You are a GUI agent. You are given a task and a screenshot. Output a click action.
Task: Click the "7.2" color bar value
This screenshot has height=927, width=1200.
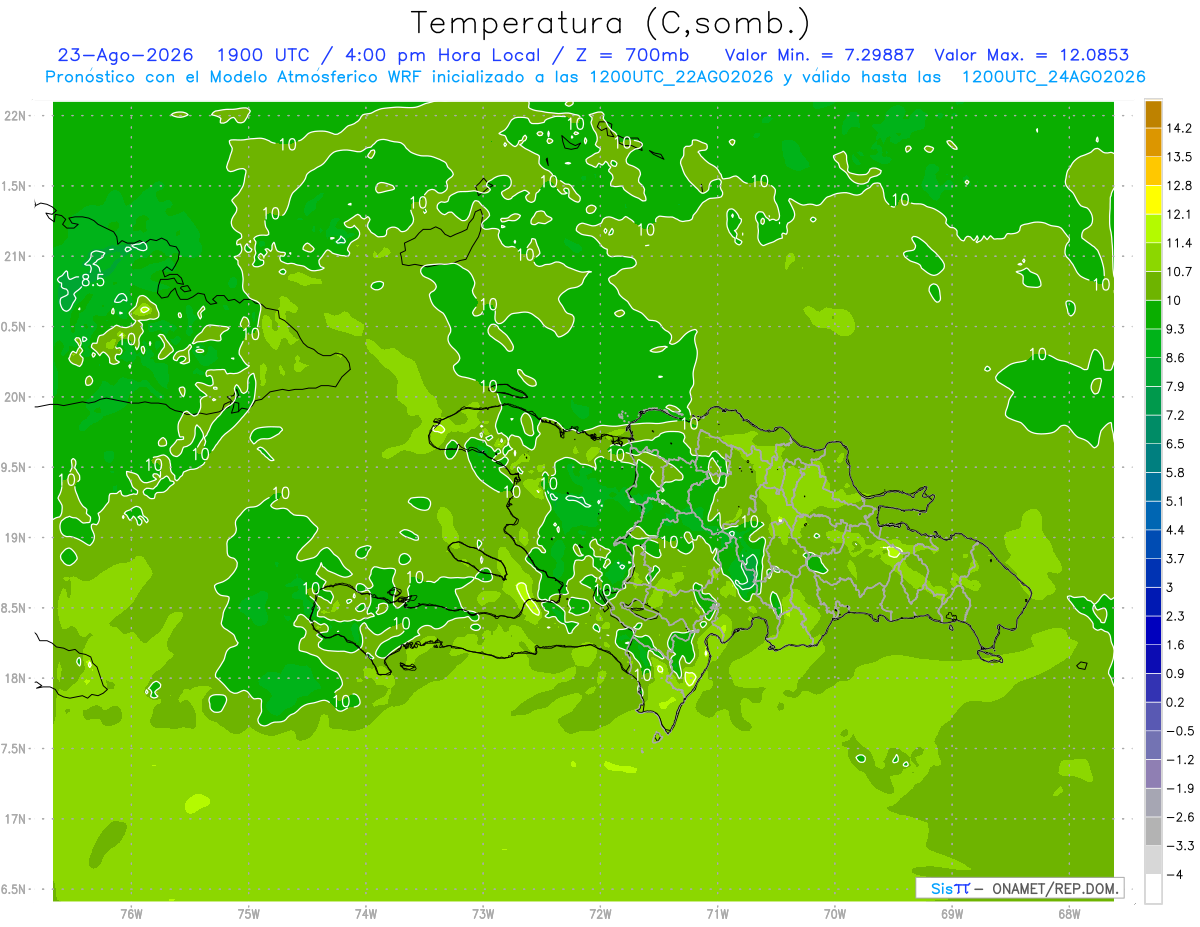click(x=1175, y=415)
